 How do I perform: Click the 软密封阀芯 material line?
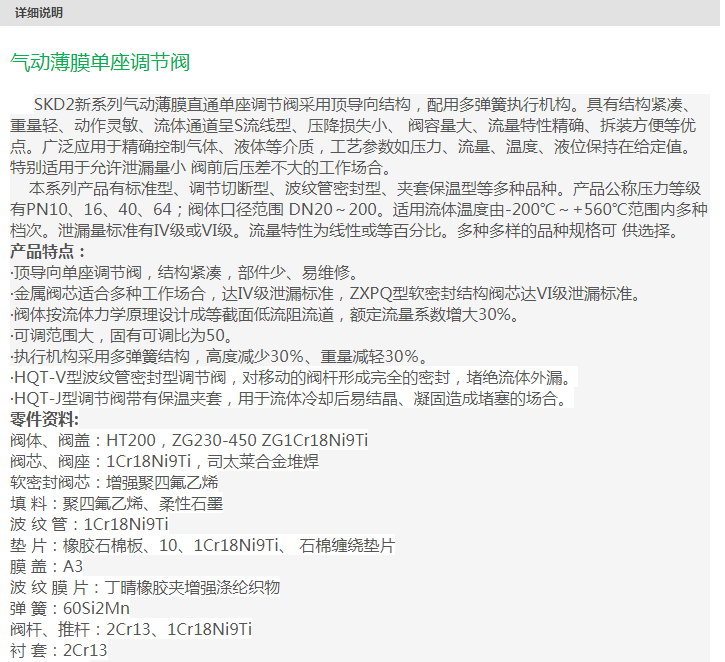coord(120,482)
